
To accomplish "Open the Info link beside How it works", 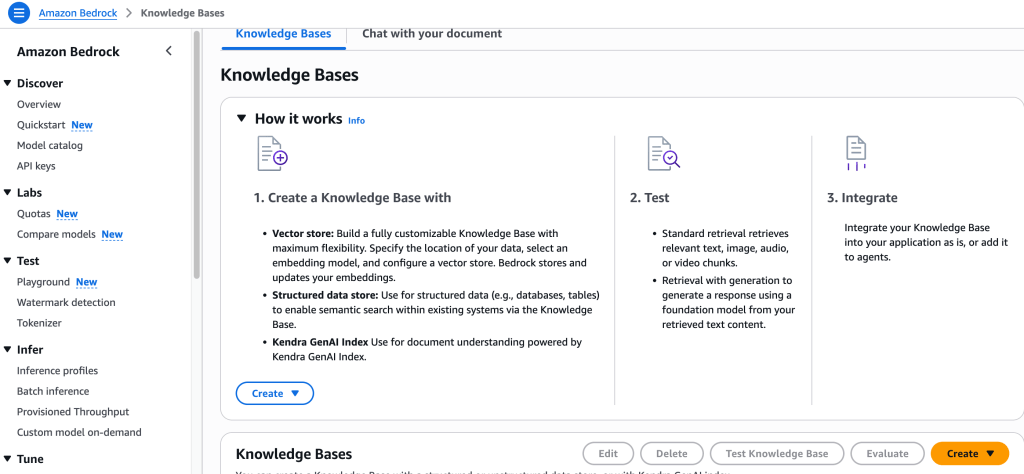I will [x=356, y=120].
